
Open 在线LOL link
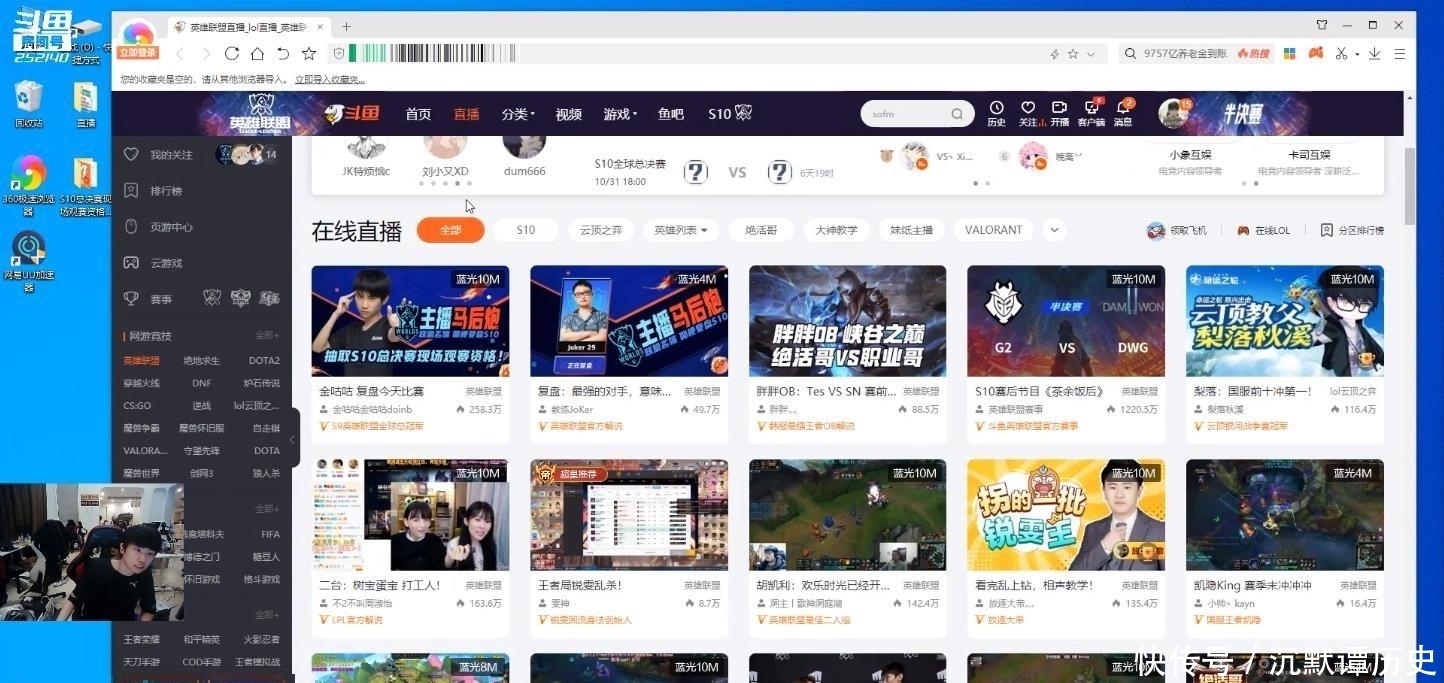1264,231
